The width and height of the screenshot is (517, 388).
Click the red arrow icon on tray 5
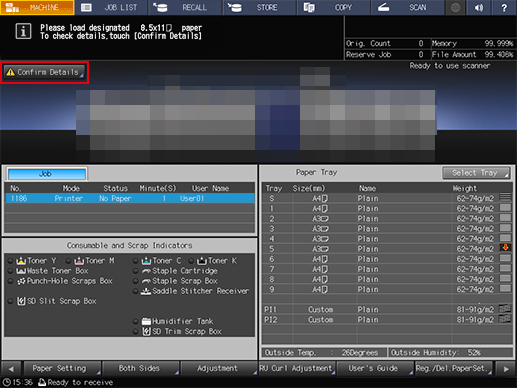click(x=505, y=248)
